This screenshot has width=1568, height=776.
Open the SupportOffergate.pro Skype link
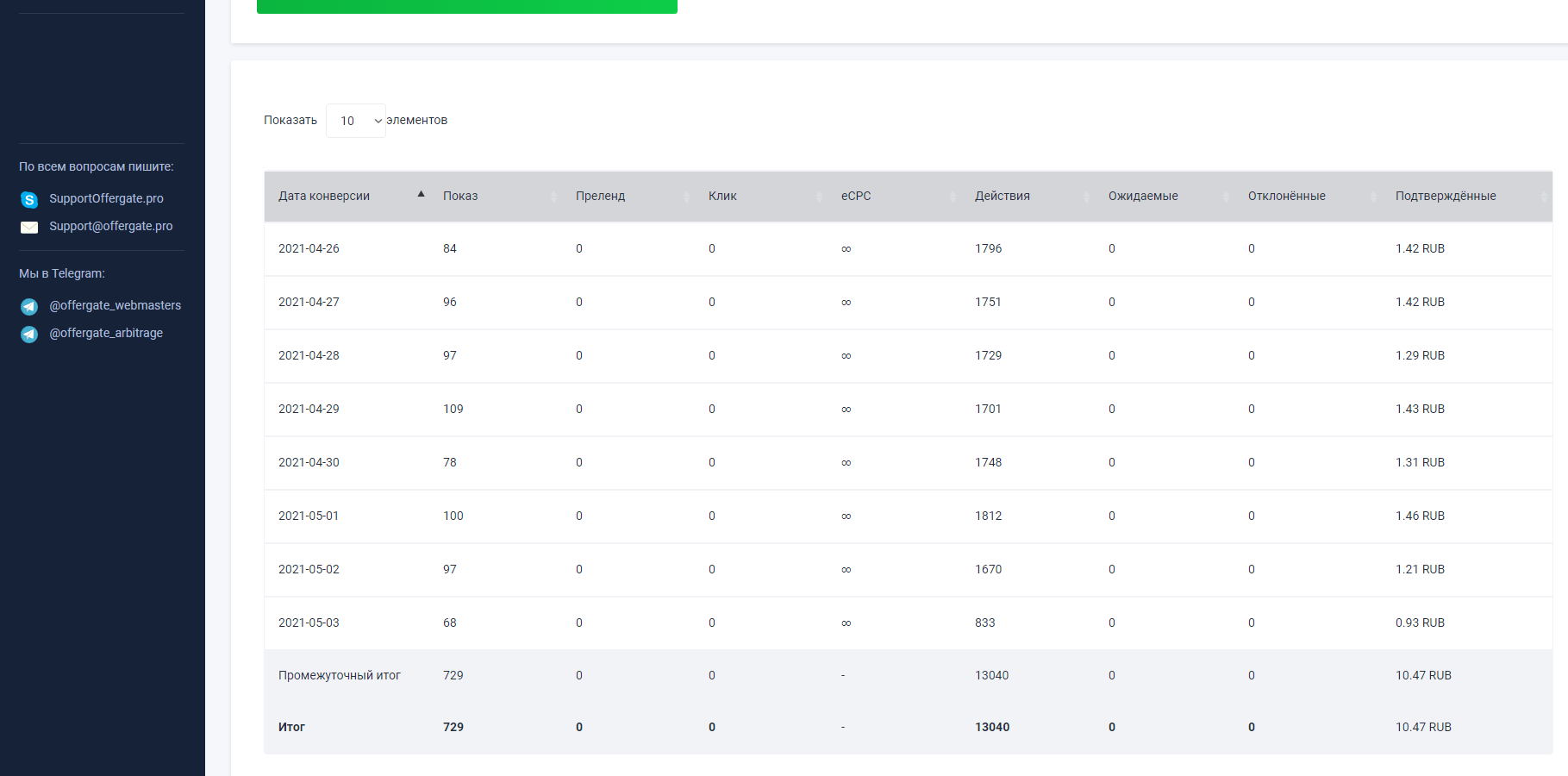106,198
